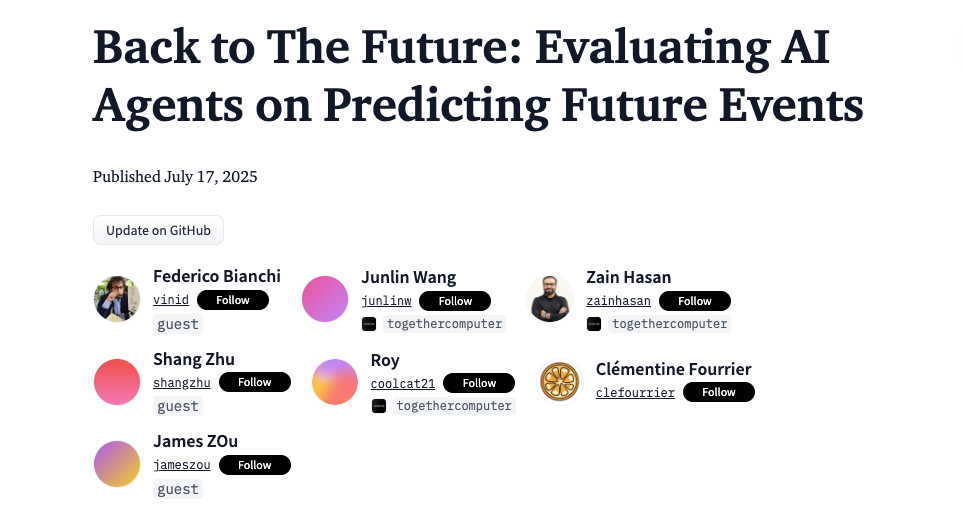
Task: Click Junlin Wang's gradient avatar
Action: pyautogui.click(x=325, y=299)
